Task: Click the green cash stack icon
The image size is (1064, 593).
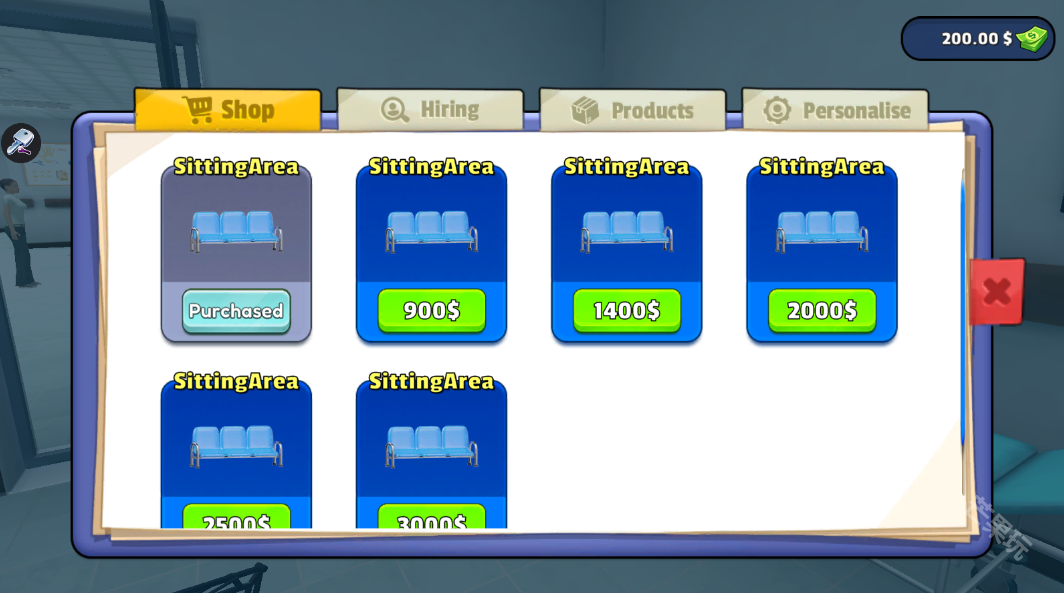Action: (1031, 39)
